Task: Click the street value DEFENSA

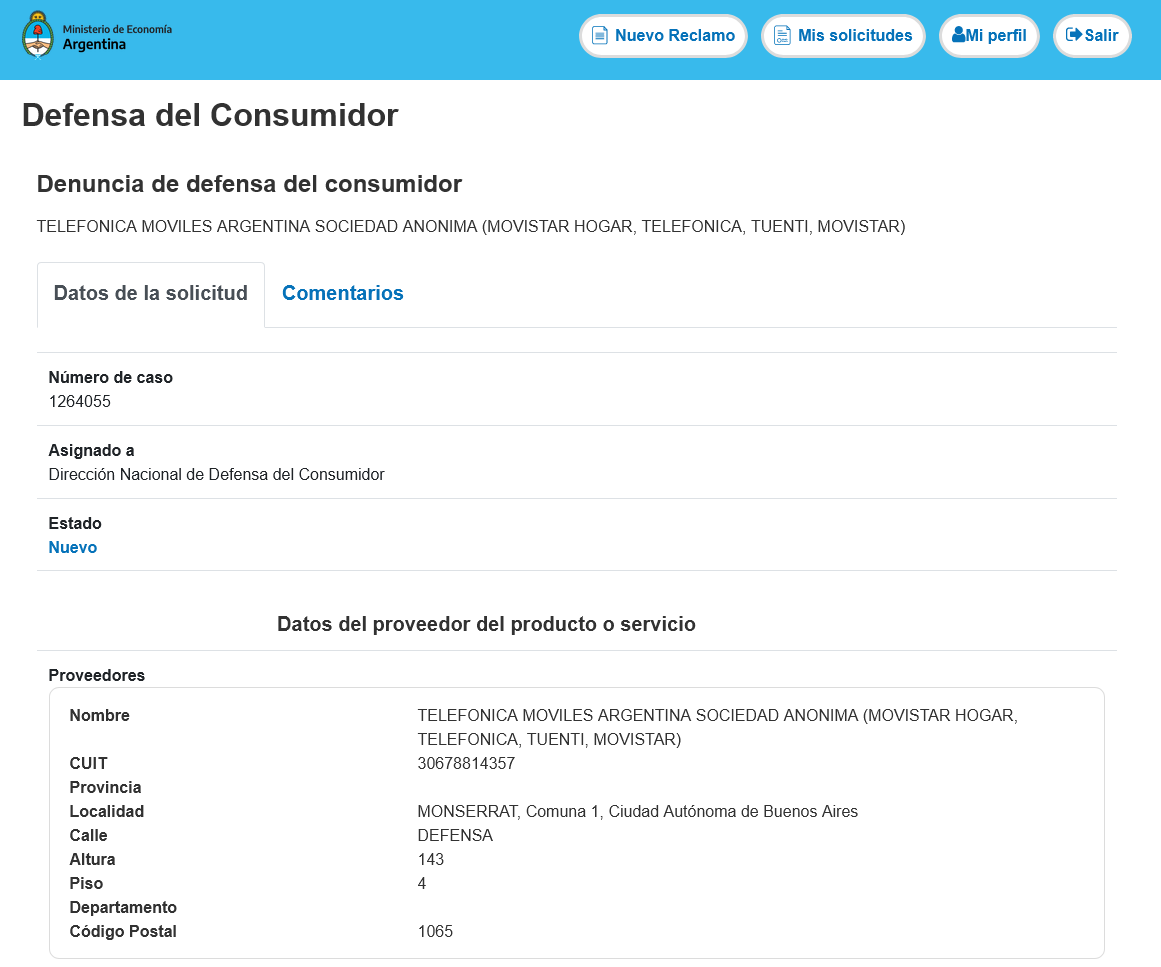Action: click(x=455, y=835)
